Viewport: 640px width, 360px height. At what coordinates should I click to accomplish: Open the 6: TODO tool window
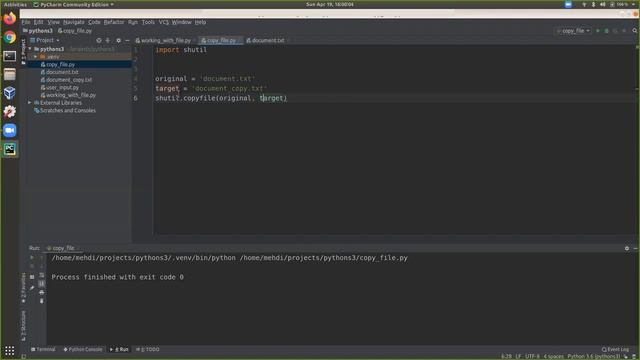click(148, 349)
